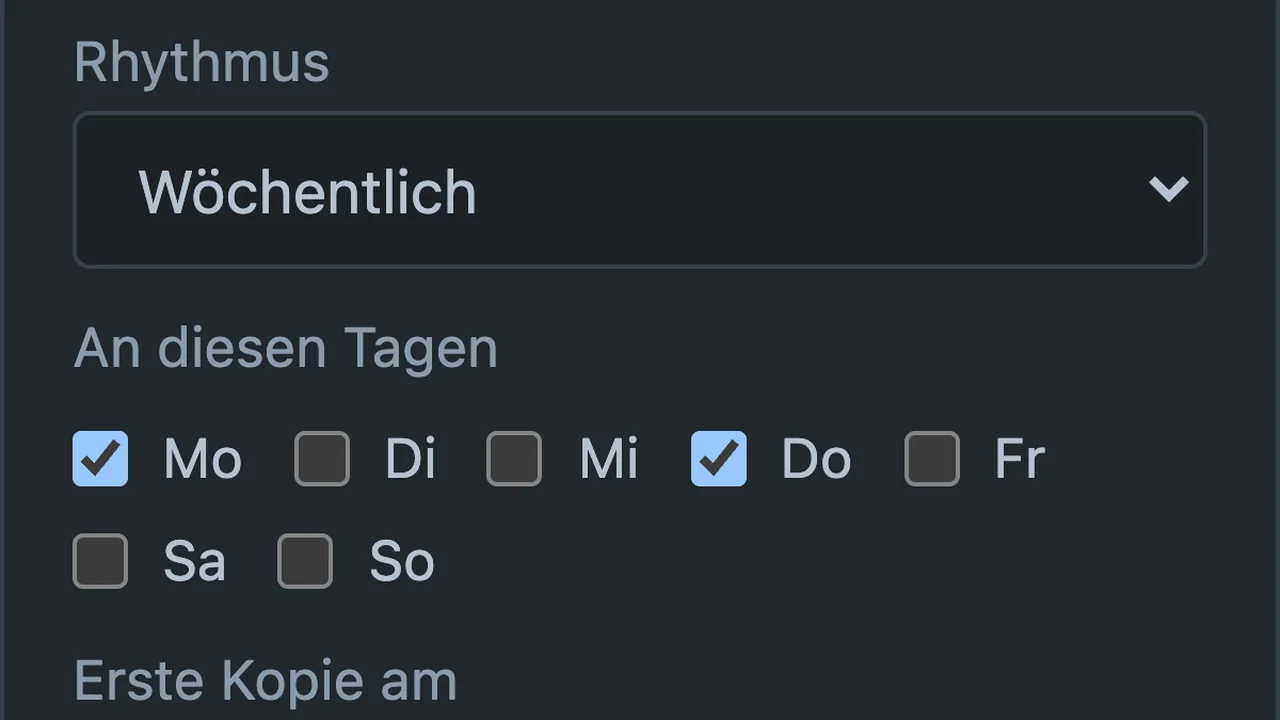Open the Rhythmus dropdown showing Wöchentlich
This screenshot has height=720, width=1280.
[640, 190]
